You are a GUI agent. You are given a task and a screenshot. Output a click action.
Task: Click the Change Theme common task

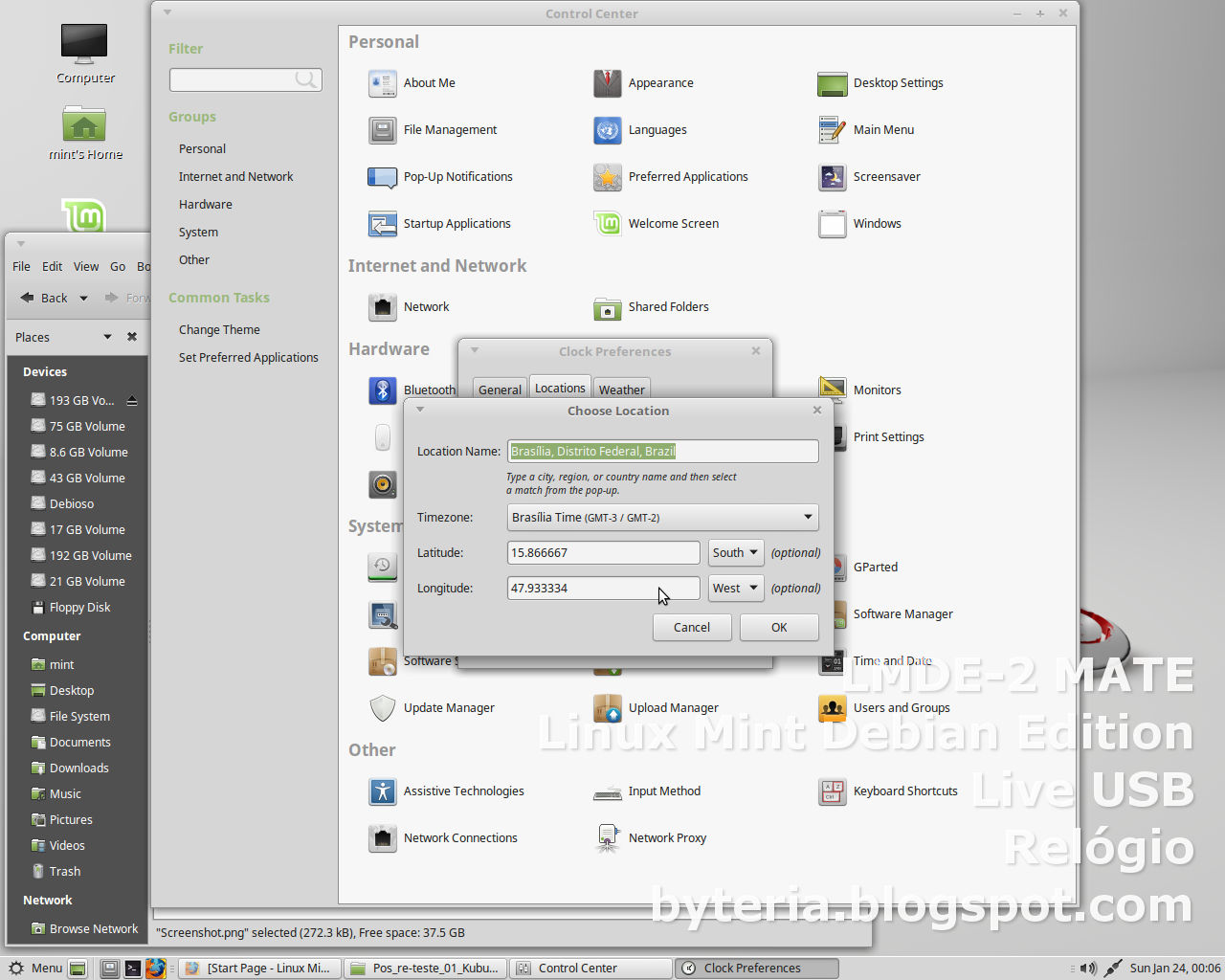point(219,329)
